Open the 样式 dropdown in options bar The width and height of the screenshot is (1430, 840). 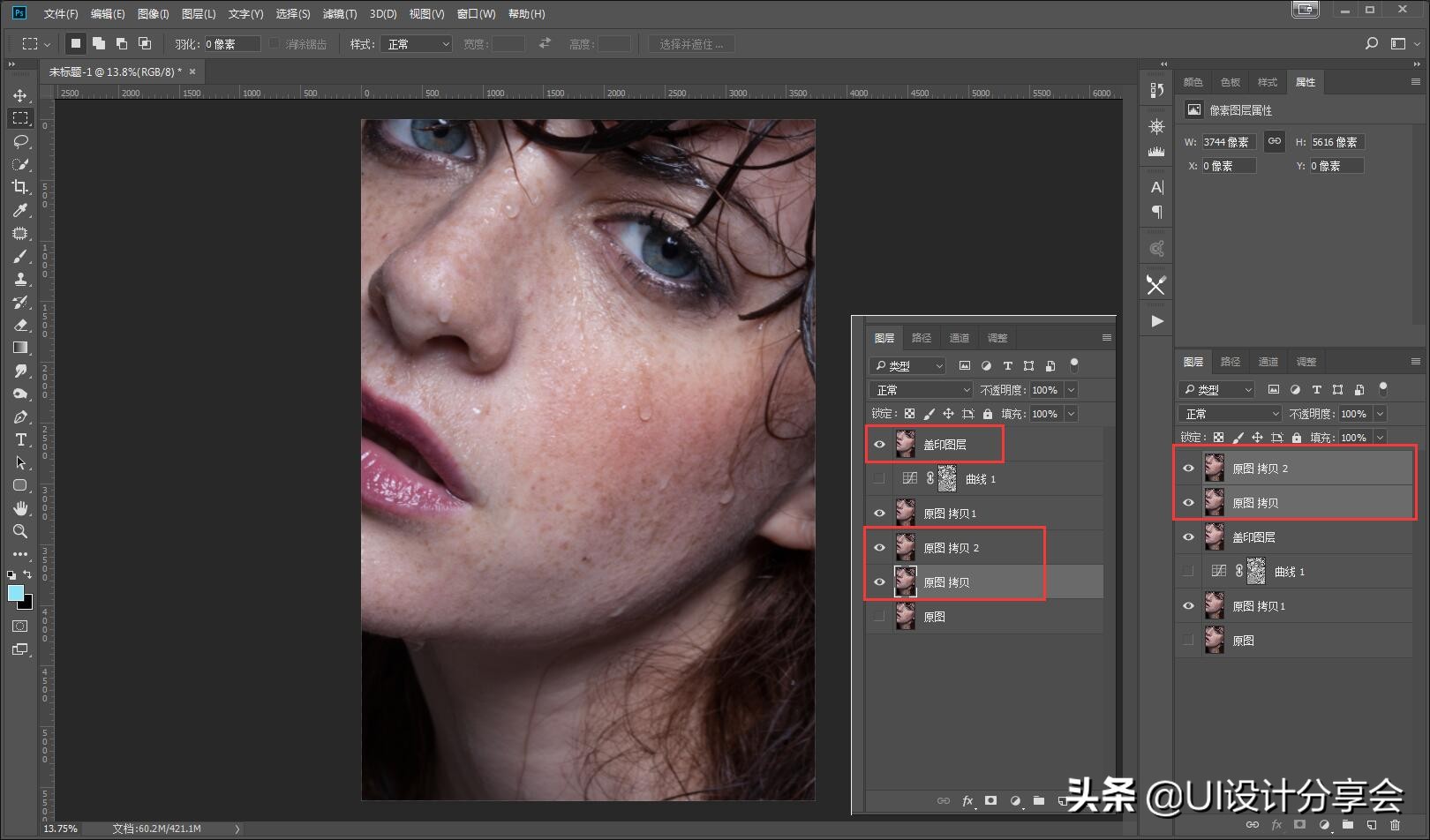pyautogui.click(x=418, y=44)
